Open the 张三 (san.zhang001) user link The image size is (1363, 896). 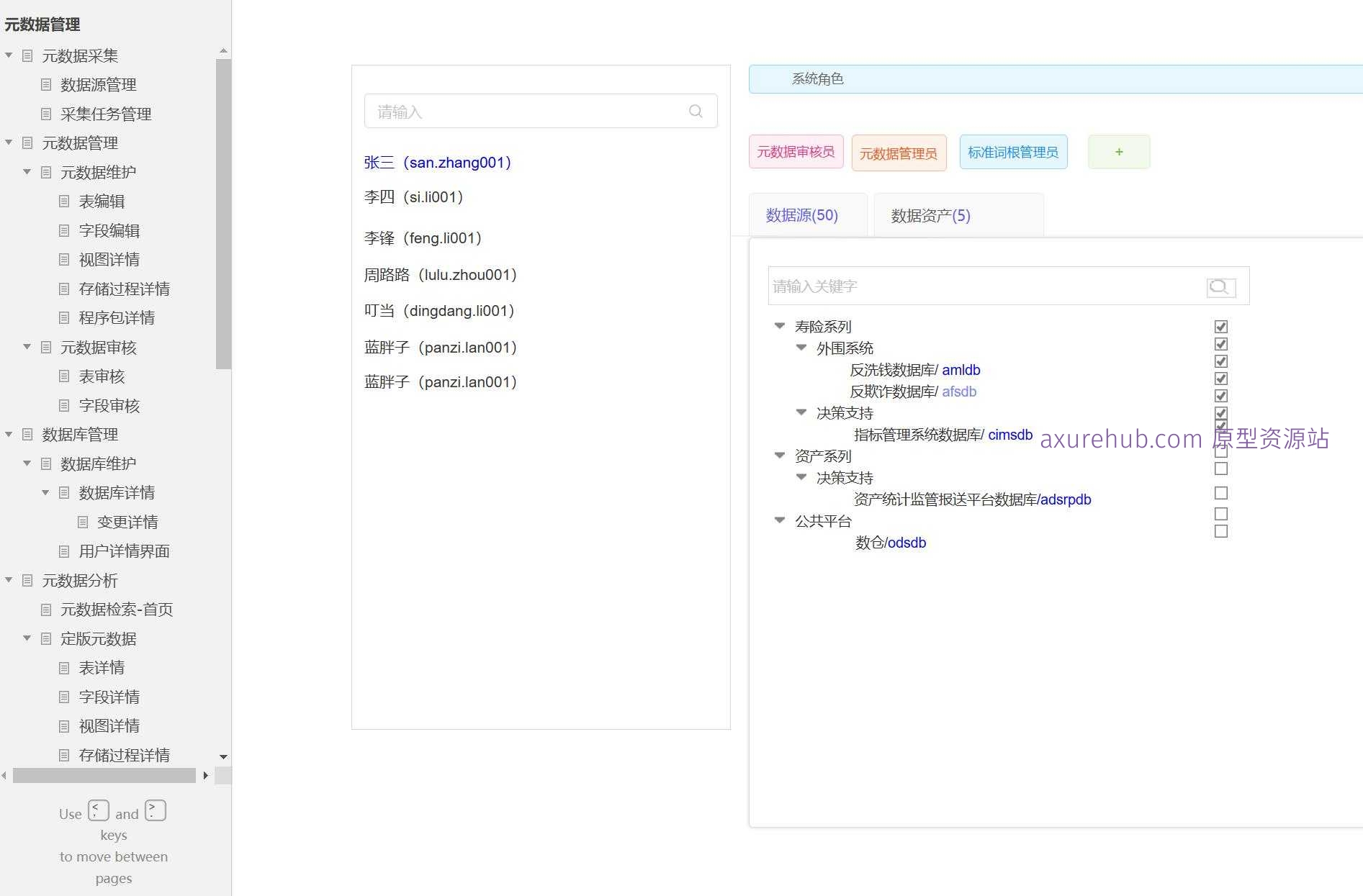coord(438,163)
